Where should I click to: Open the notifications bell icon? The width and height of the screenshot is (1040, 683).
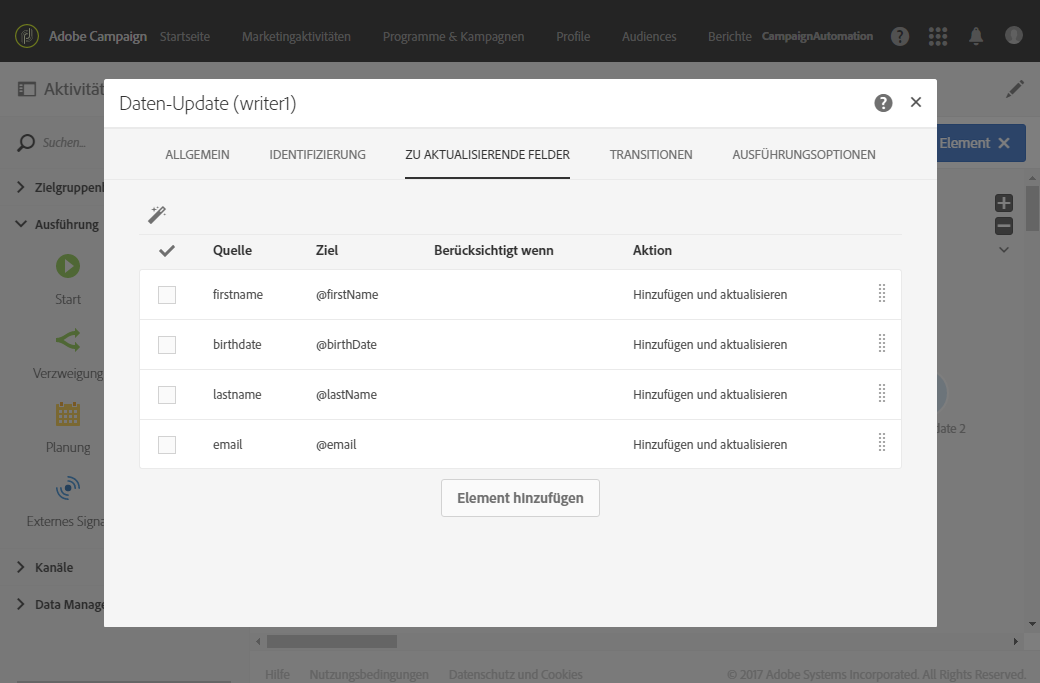click(x=976, y=36)
